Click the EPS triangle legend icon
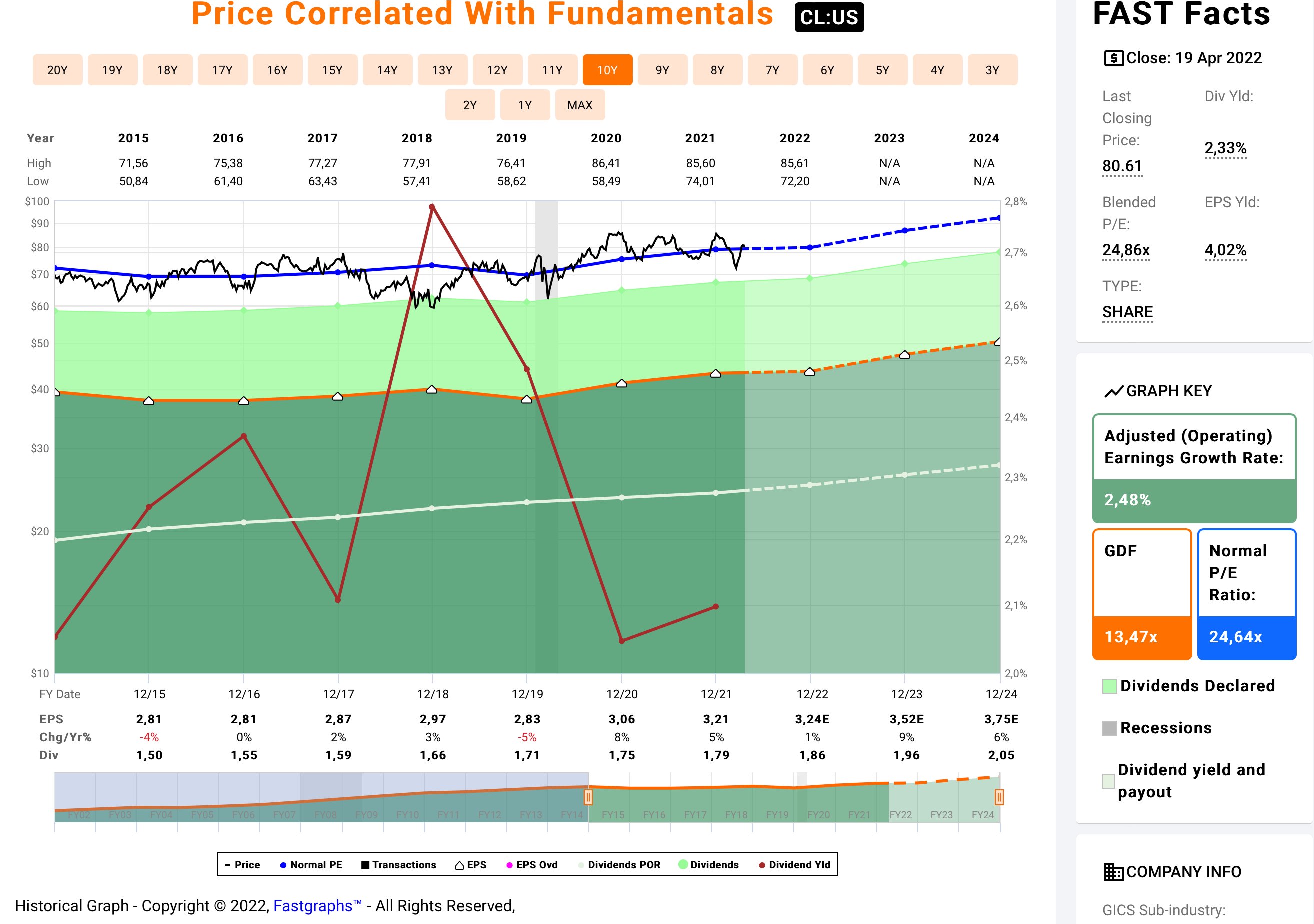This screenshot has height=924, width=1314. tap(459, 865)
